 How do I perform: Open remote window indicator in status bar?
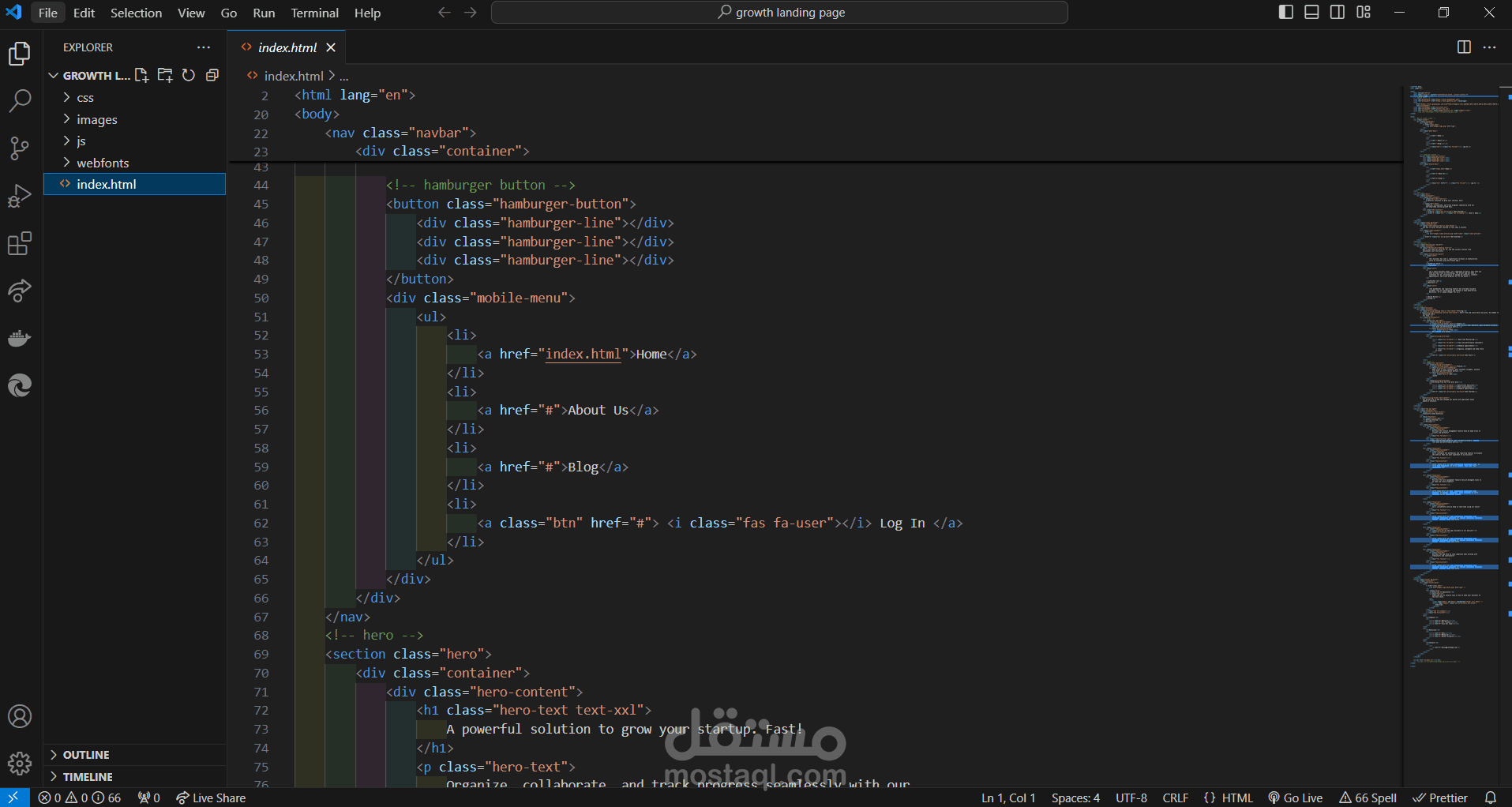pyautogui.click(x=14, y=798)
